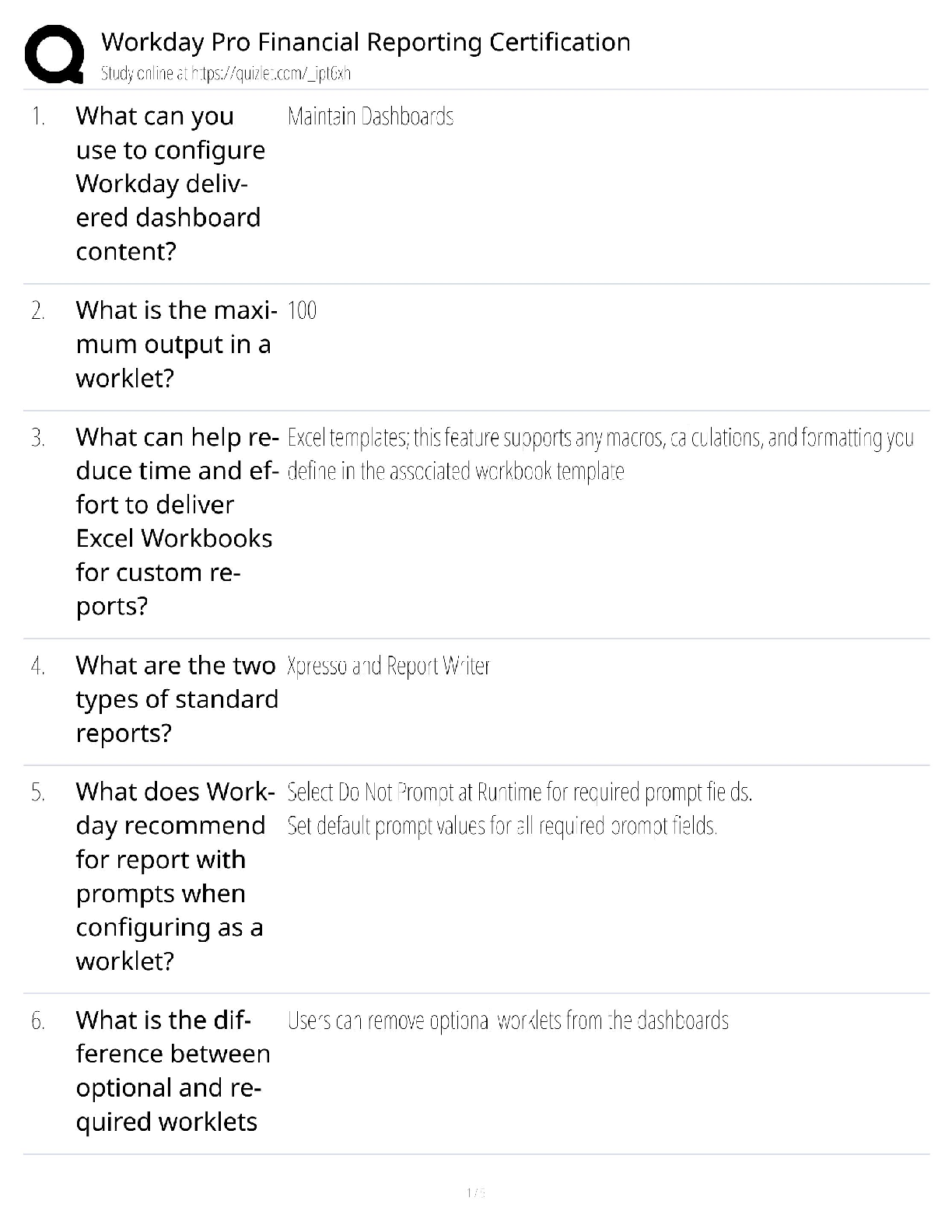Select the optional versus required worklets question
The height and width of the screenshot is (1232, 952).
173,1070
